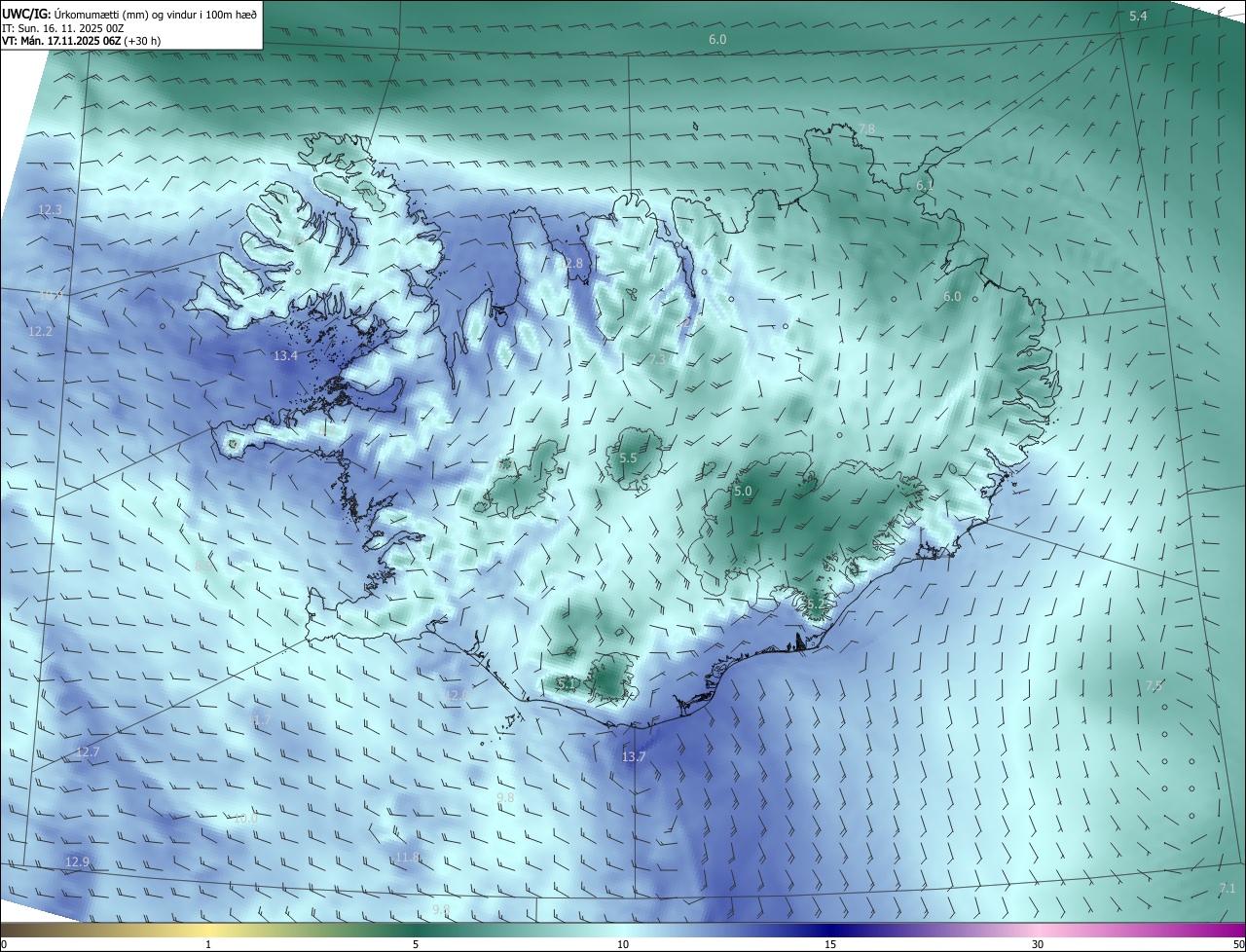Click the 7.5 value on the map
Screen dimensions: 1246x952
click(x=1154, y=685)
